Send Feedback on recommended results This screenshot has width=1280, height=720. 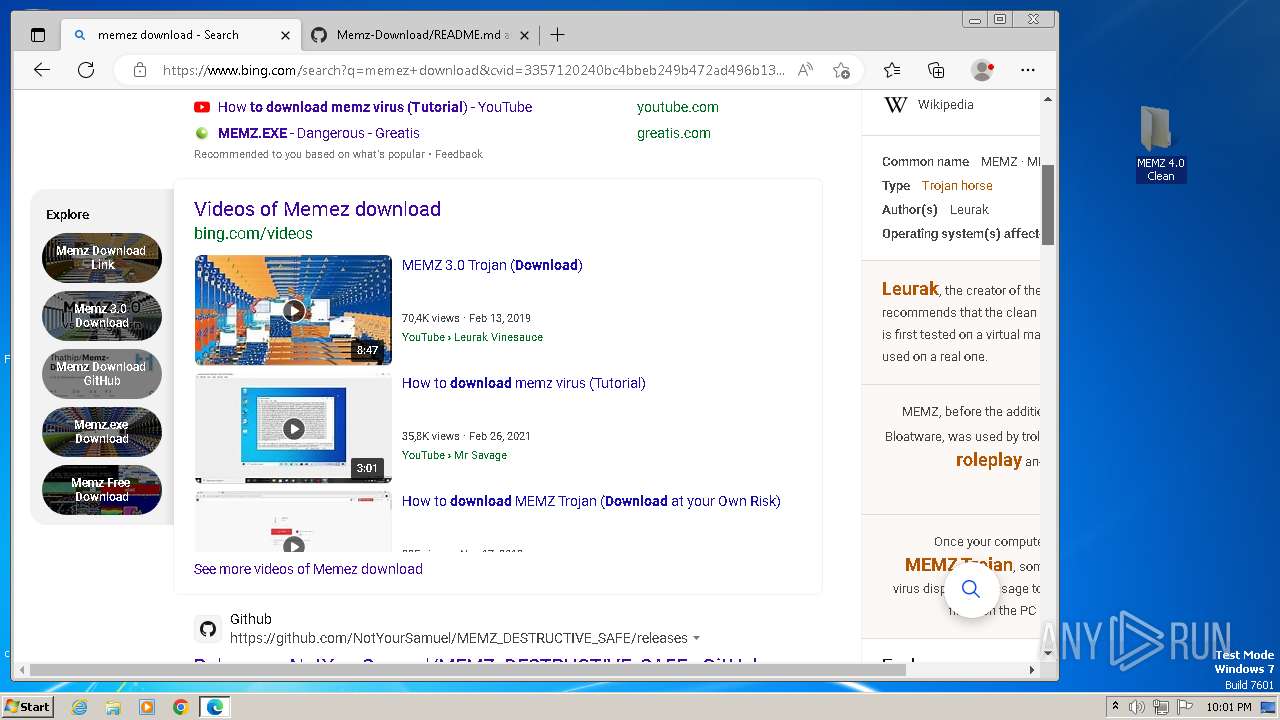click(x=459, y=154)
